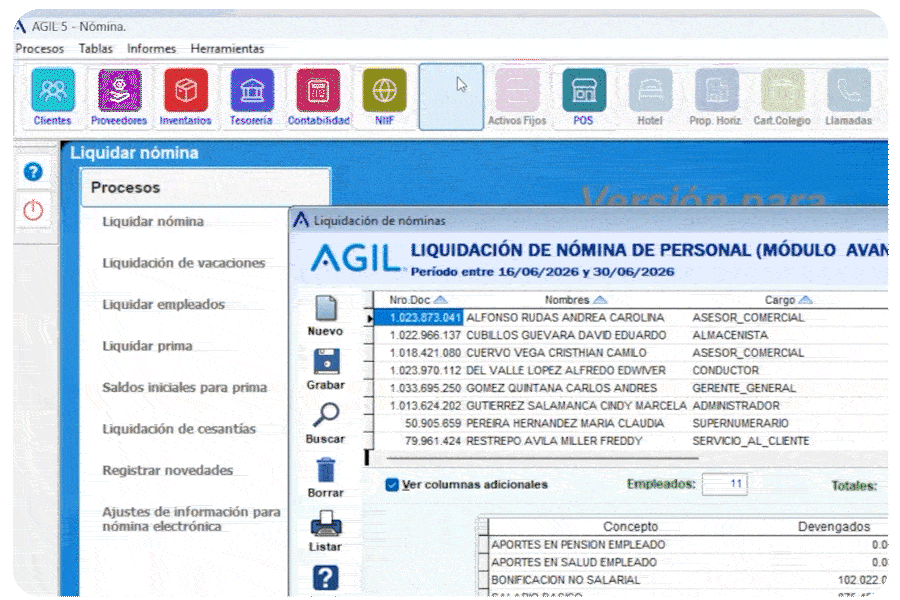
Task: Open the Herramientas menu
Action: click(227, 49)
